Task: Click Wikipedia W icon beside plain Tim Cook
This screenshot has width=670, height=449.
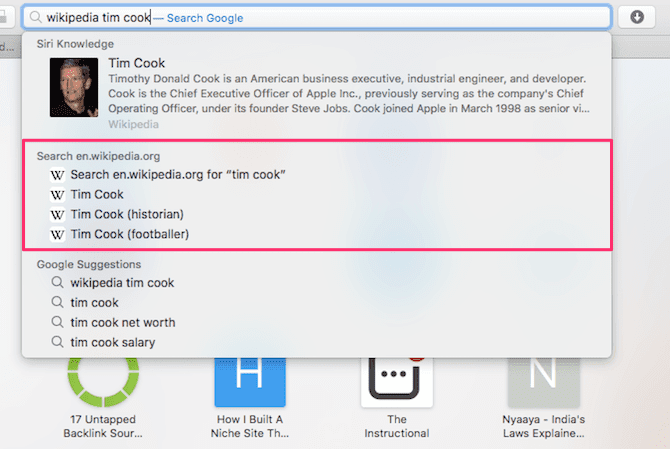Action: pyautogui.click(x=57, y=195)
